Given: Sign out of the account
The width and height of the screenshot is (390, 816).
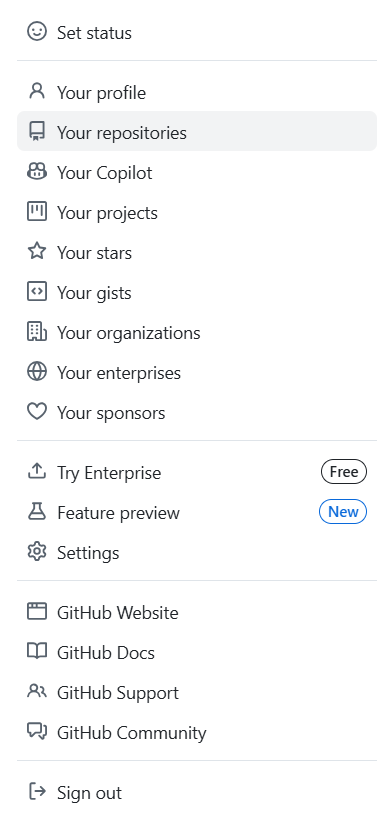Looking at the screenshot, I should point(197,793).
